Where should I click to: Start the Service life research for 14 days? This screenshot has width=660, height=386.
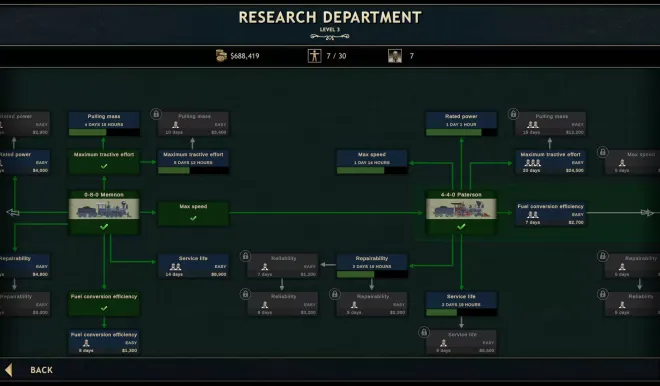point(193,266)
